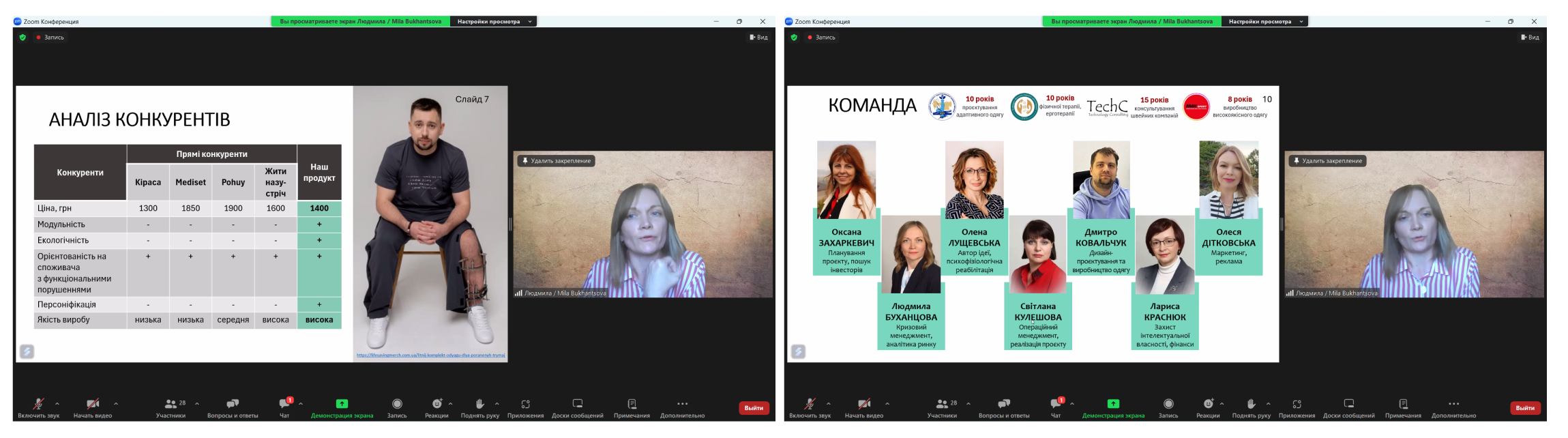The width and height of the screenshot is (1568, 438).
Task: Open Участники panel in the left Zoom window
Action: click(x=171, y=407)
